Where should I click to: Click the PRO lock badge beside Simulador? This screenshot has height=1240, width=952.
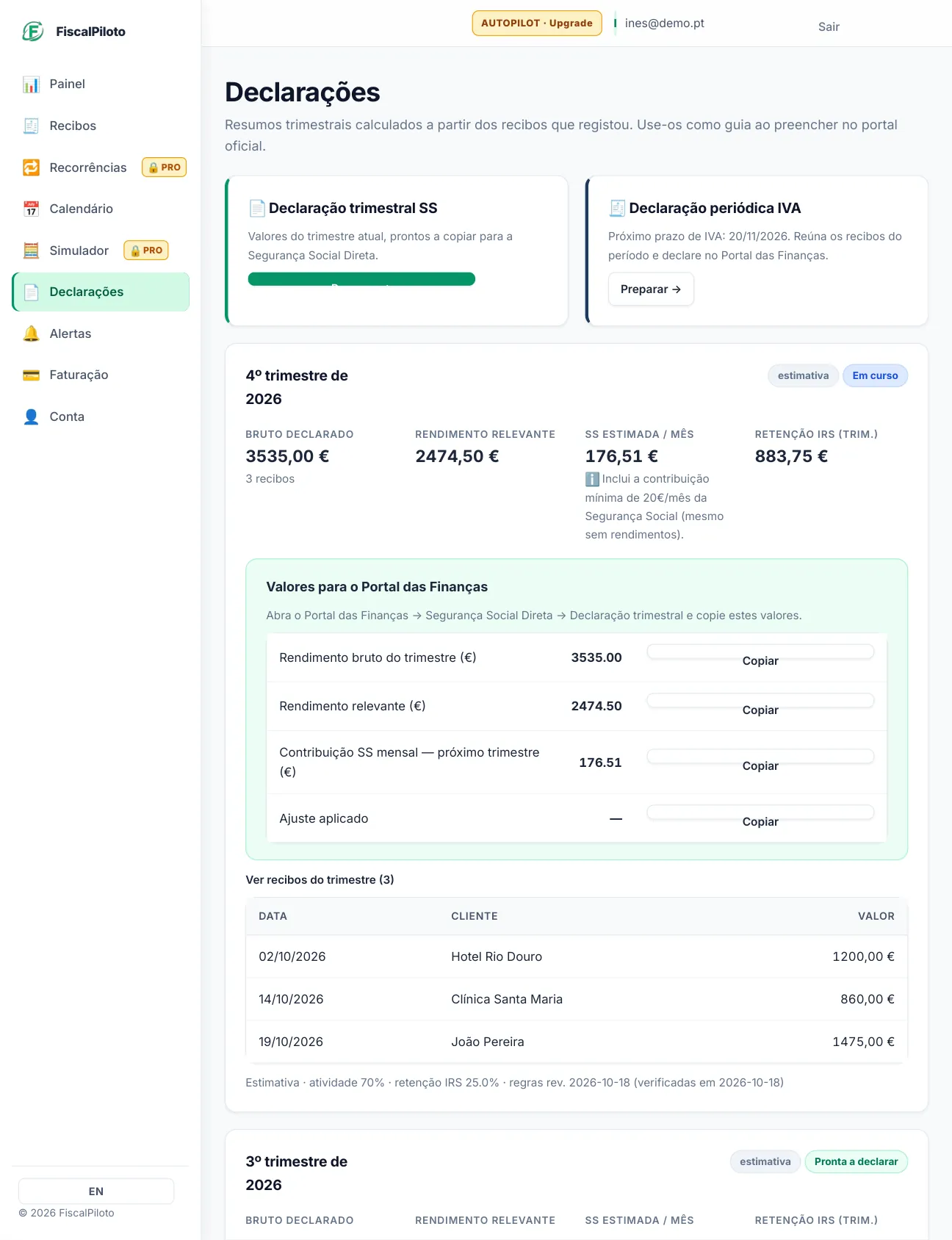click(x=146, y=250)
